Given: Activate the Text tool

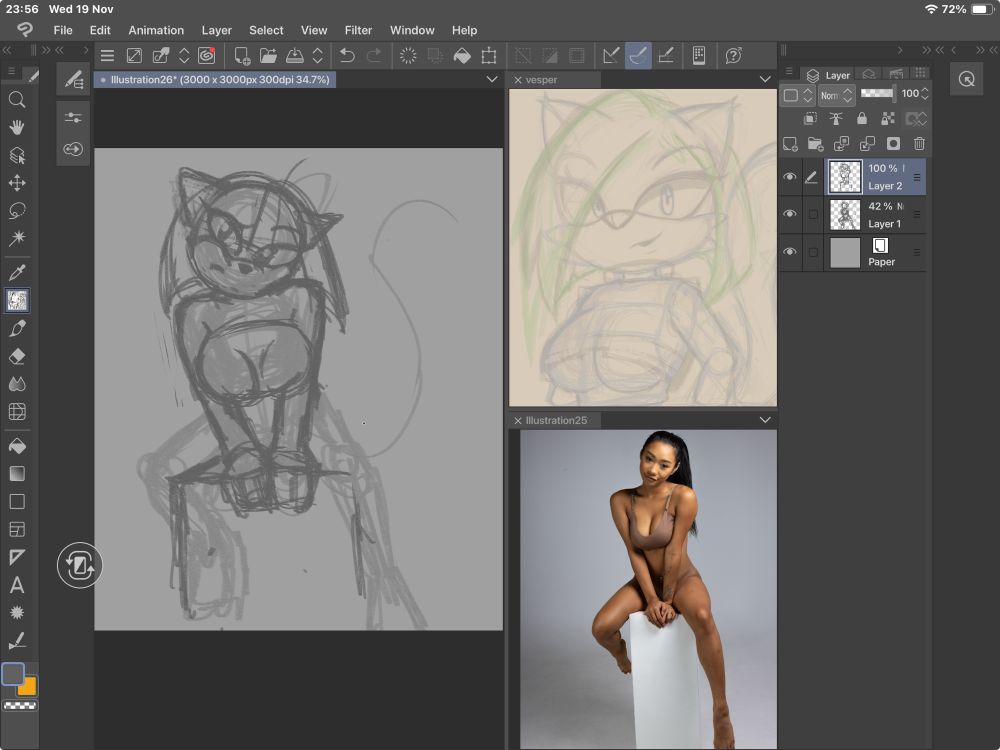Looking at the screenshot, I should (17, 585).
